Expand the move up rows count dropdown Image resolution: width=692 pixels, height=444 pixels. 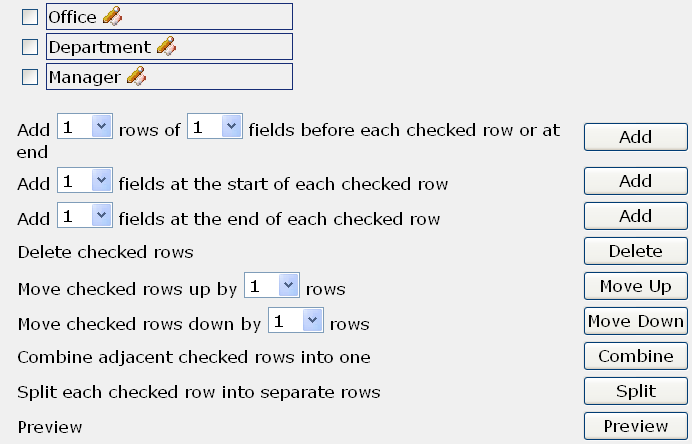(x=272, y=286)
